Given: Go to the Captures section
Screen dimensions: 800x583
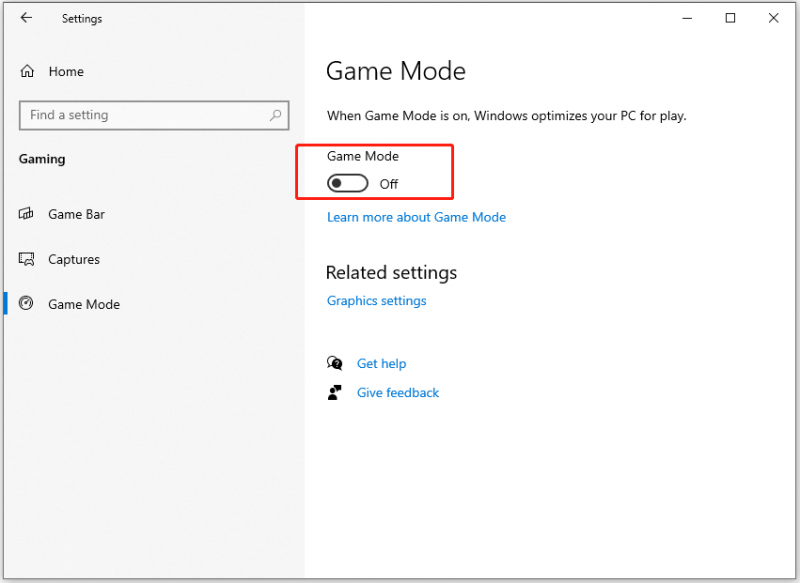Looking at the screenshot, I should (x=74, y=260).
